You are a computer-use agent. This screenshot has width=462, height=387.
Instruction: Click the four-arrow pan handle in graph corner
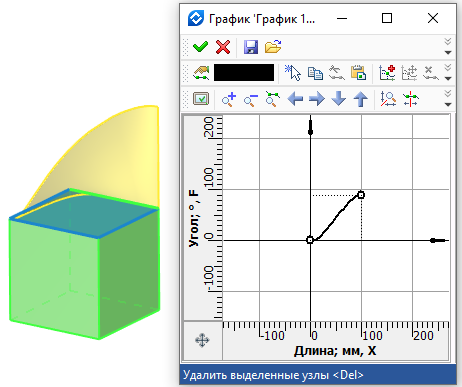point(202,341)
